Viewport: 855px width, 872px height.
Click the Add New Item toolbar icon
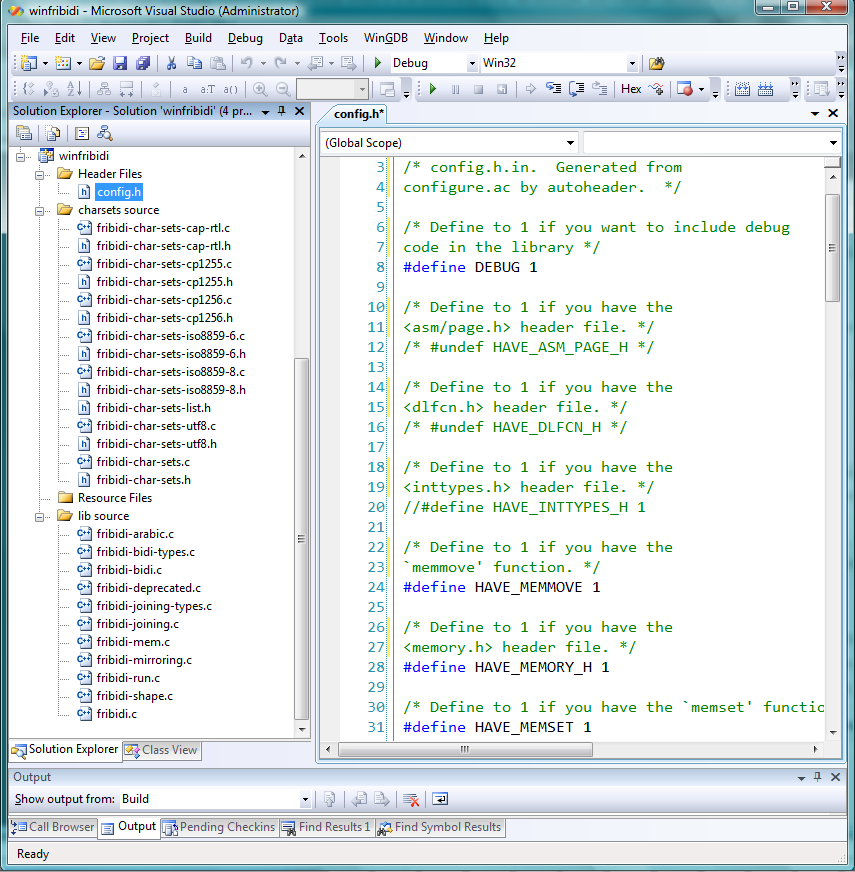(x=63, y=63)
